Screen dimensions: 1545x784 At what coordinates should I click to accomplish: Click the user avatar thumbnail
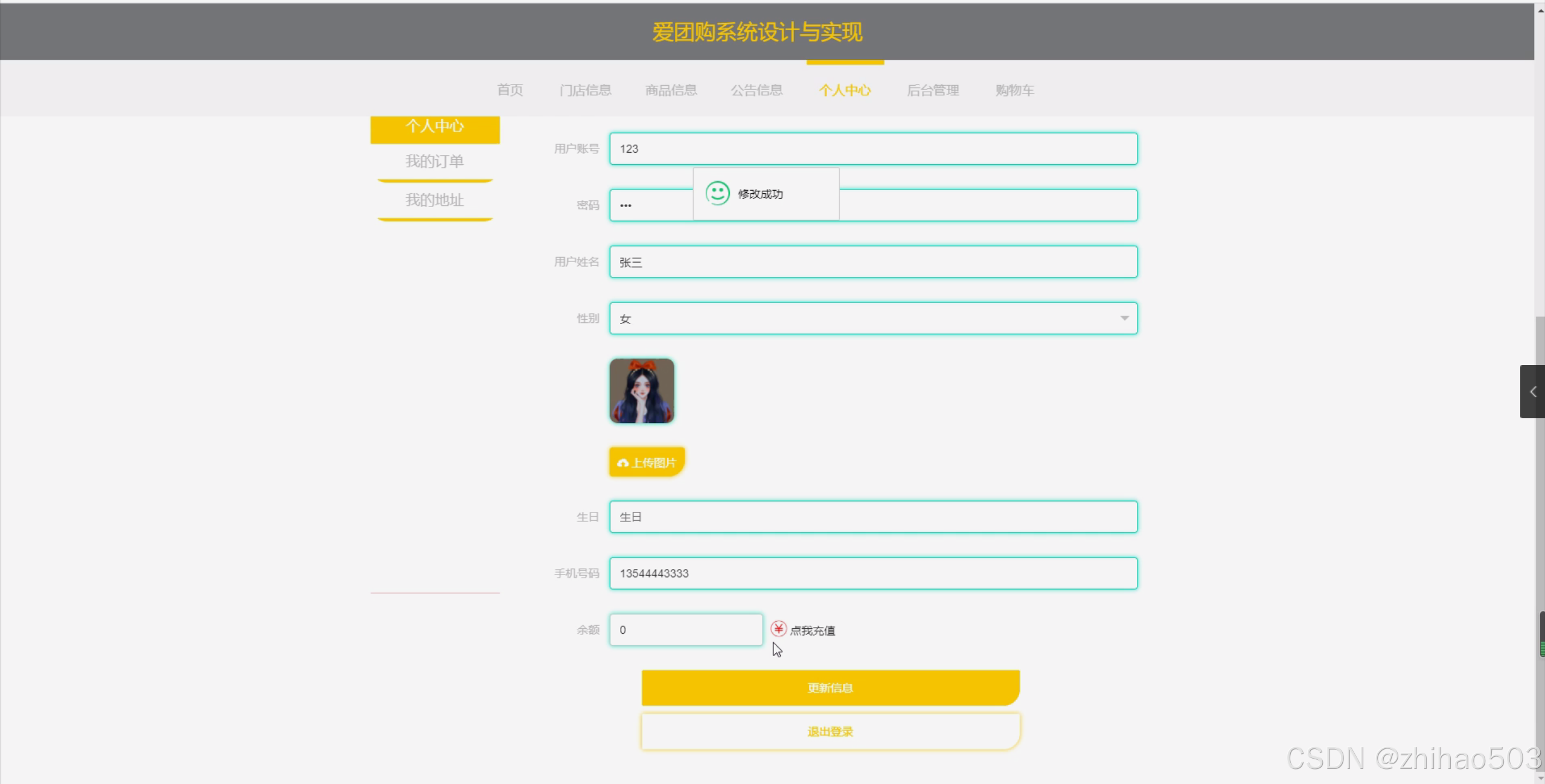641,391
